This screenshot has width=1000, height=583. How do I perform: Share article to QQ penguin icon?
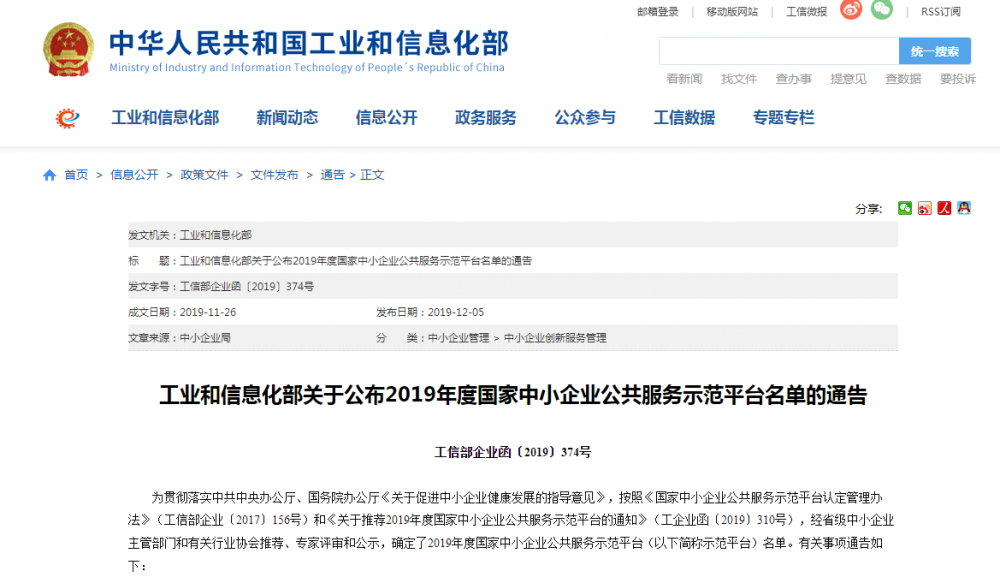tap(964, 208)
